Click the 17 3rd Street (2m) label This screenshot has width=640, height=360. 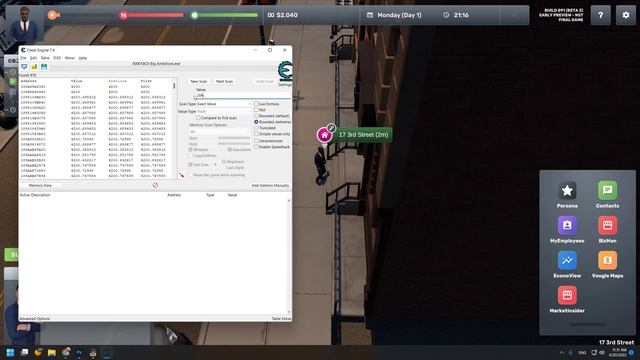(x=363, y=135)
